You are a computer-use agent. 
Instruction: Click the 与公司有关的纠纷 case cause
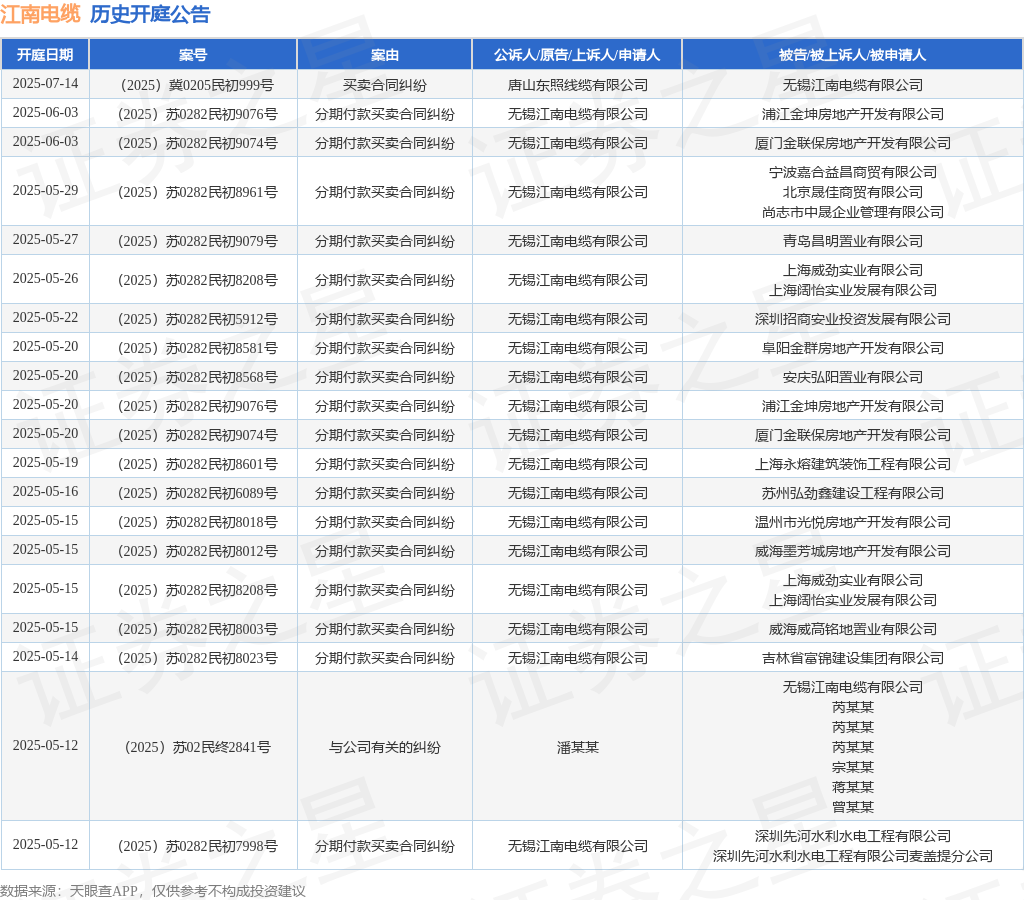(385, 747)
